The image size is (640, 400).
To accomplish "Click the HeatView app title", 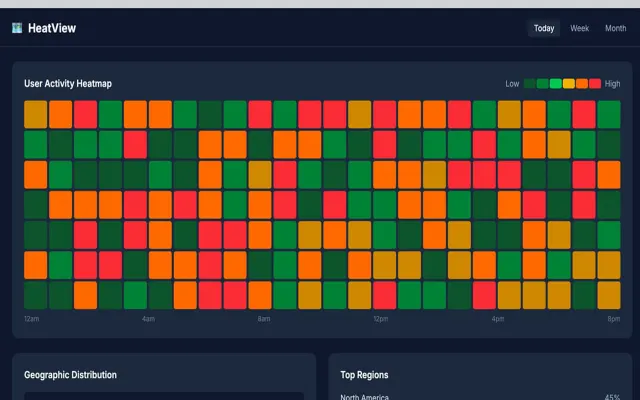I will [52, 28].
